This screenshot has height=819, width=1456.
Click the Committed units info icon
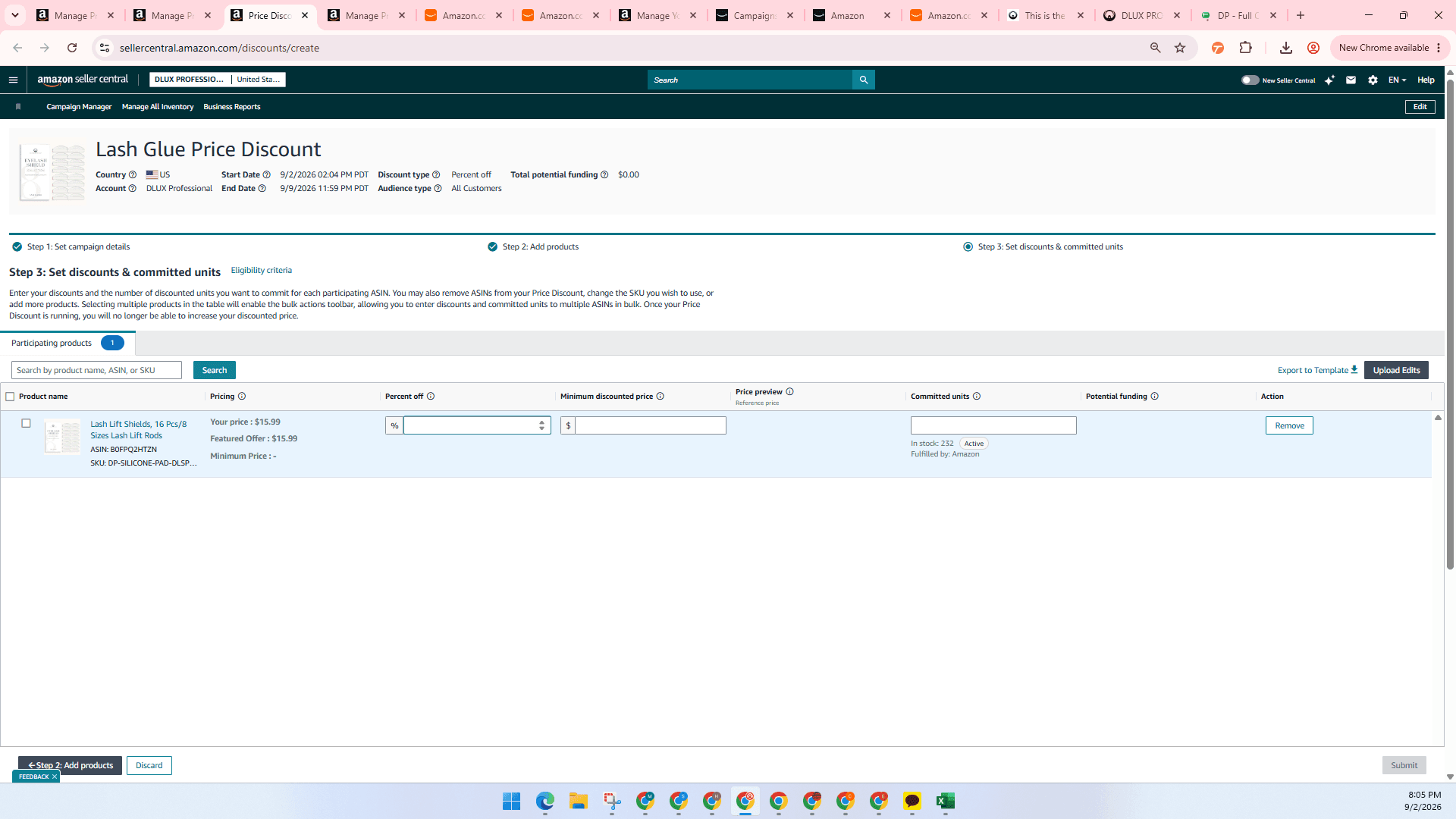click(977, 397)
